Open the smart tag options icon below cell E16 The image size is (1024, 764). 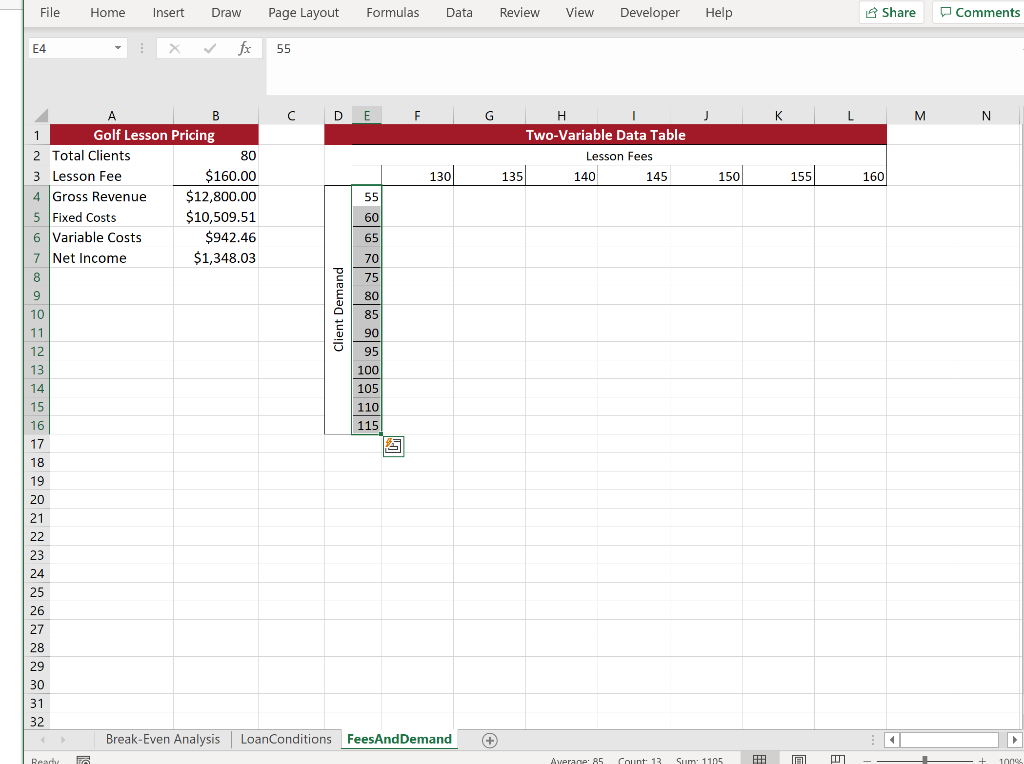[393, 445]
